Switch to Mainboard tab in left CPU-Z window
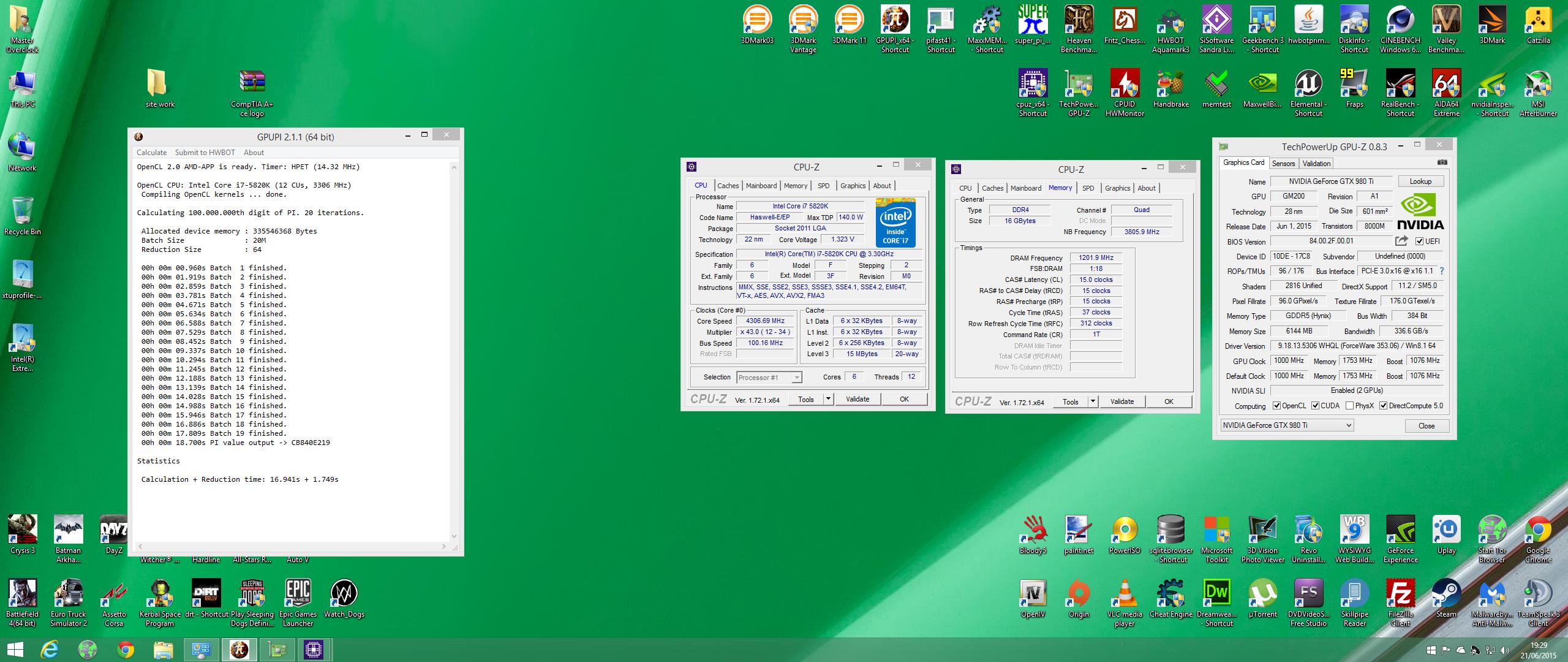 761,186
